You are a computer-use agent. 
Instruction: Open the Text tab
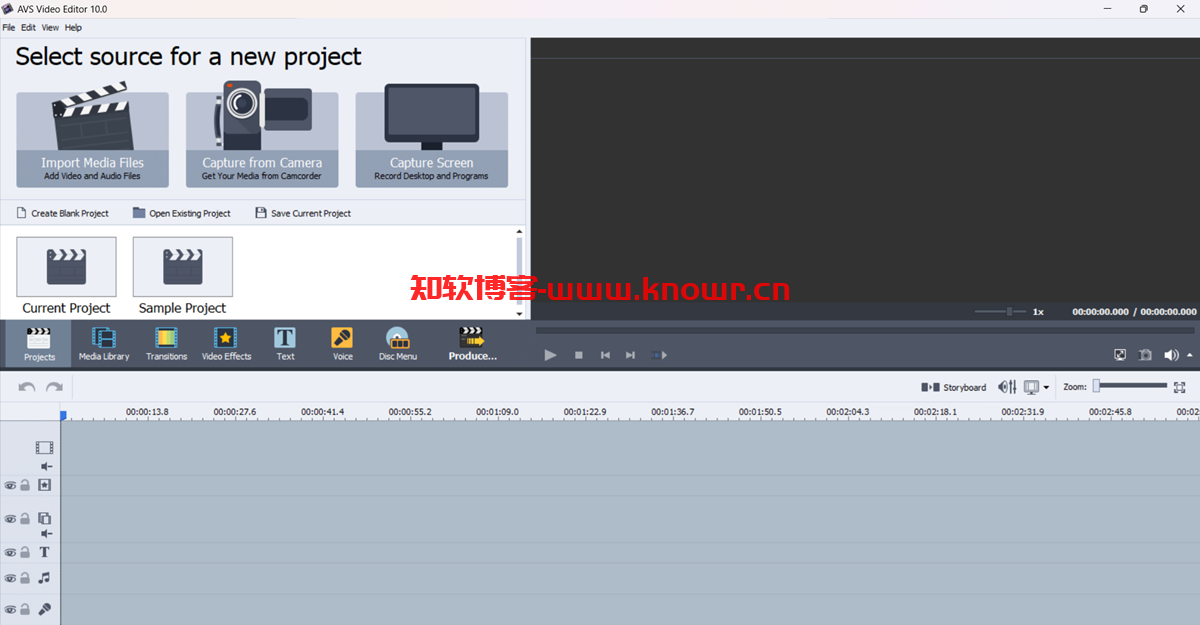click(x=285, y=343)
